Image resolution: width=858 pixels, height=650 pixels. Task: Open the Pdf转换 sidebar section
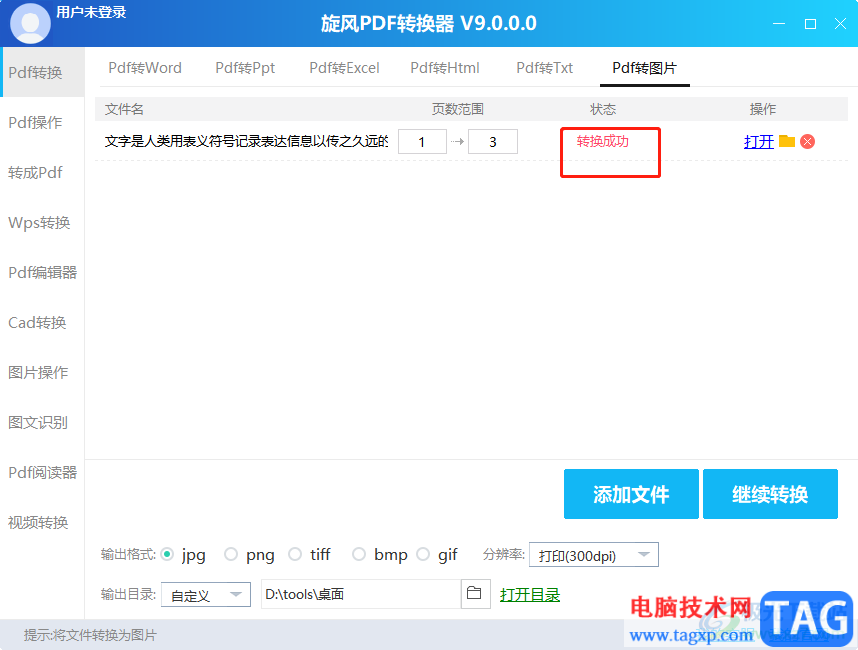[42, 72]
